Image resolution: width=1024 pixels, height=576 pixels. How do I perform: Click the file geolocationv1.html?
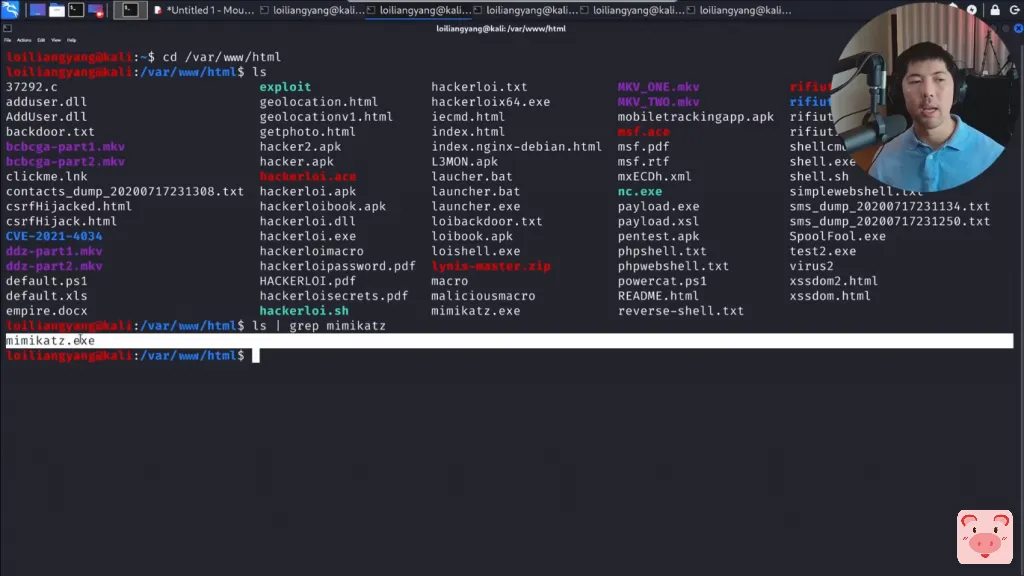coord(326,117)
